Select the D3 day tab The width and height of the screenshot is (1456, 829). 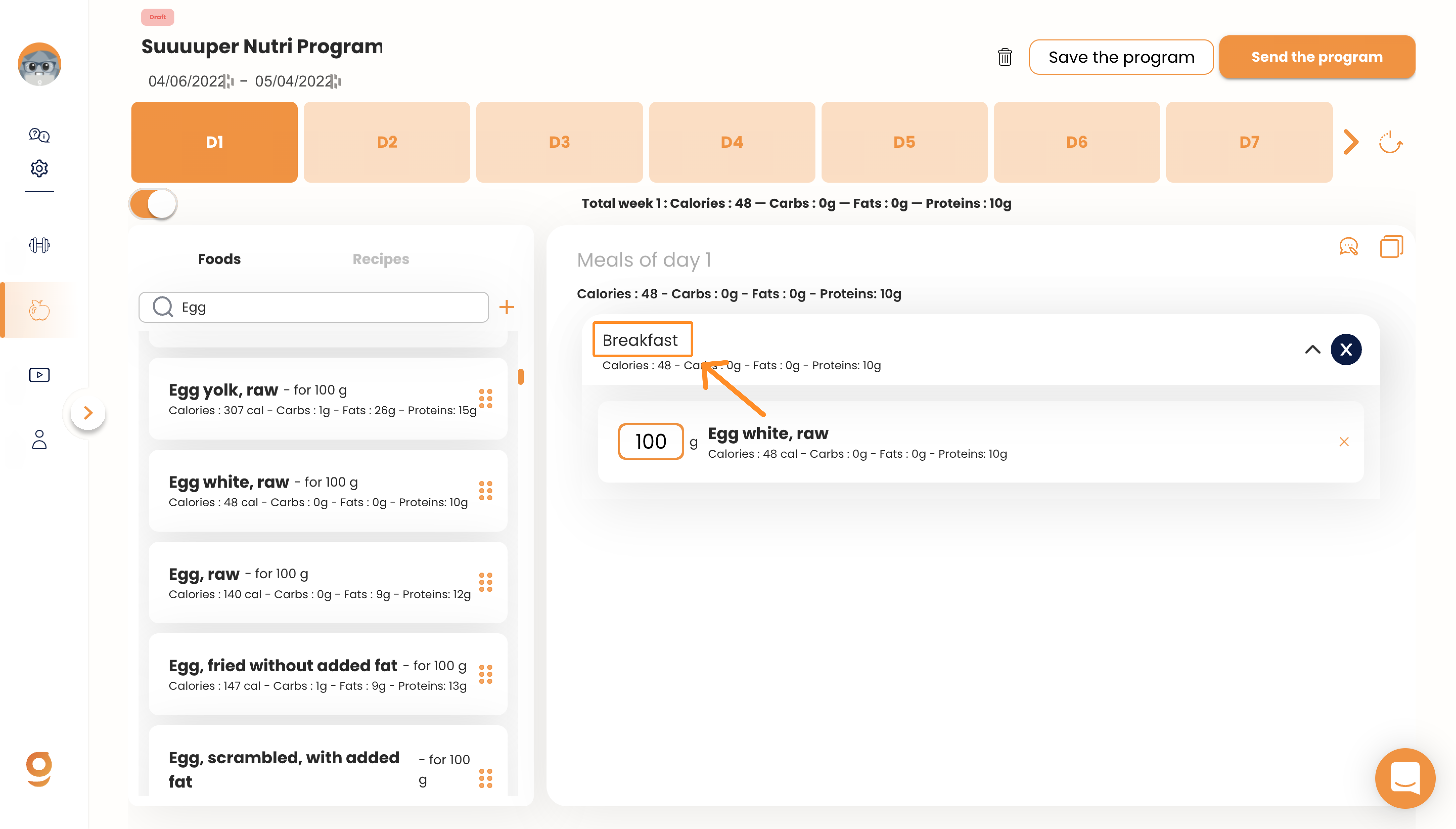pos(559,142)
